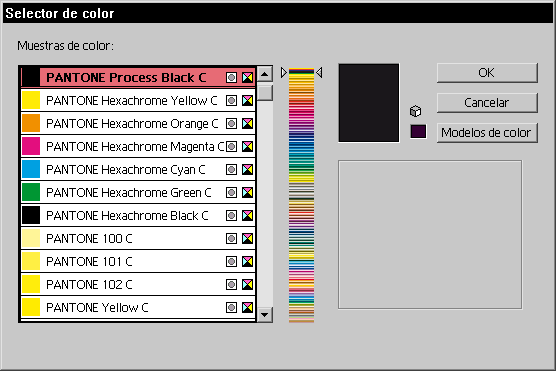Open Modelos de color picker
The height and width of the screenshot is (371, 556).
click(487, 133)
